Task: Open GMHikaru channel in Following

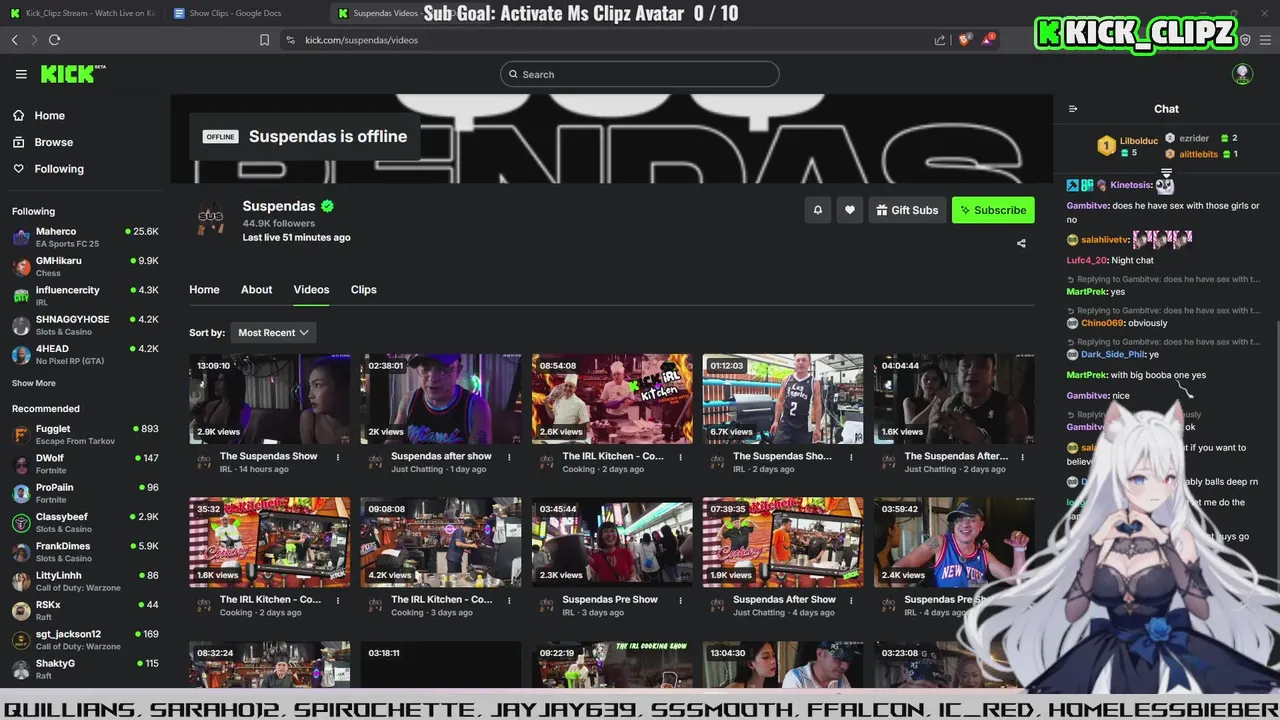Action: pyautogui.click(x=85, y=266)
